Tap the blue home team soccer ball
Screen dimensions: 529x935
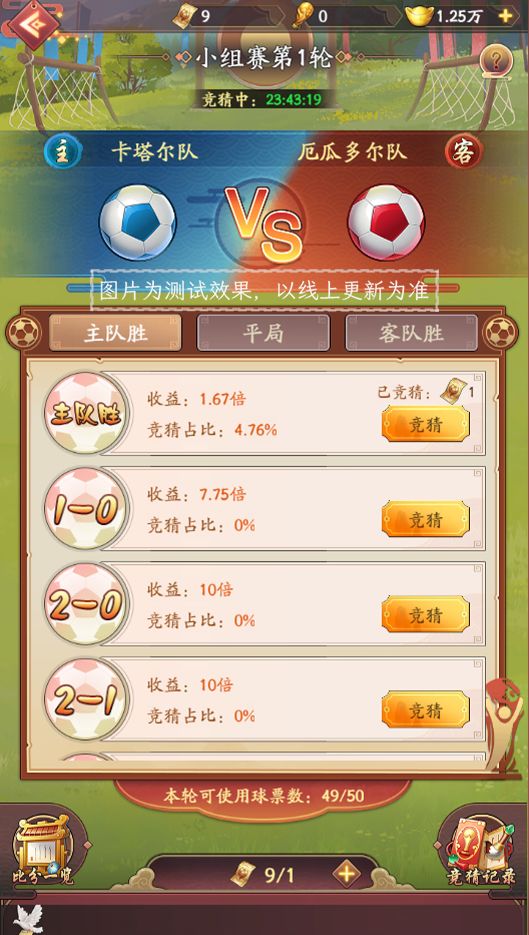click(138, 222)
